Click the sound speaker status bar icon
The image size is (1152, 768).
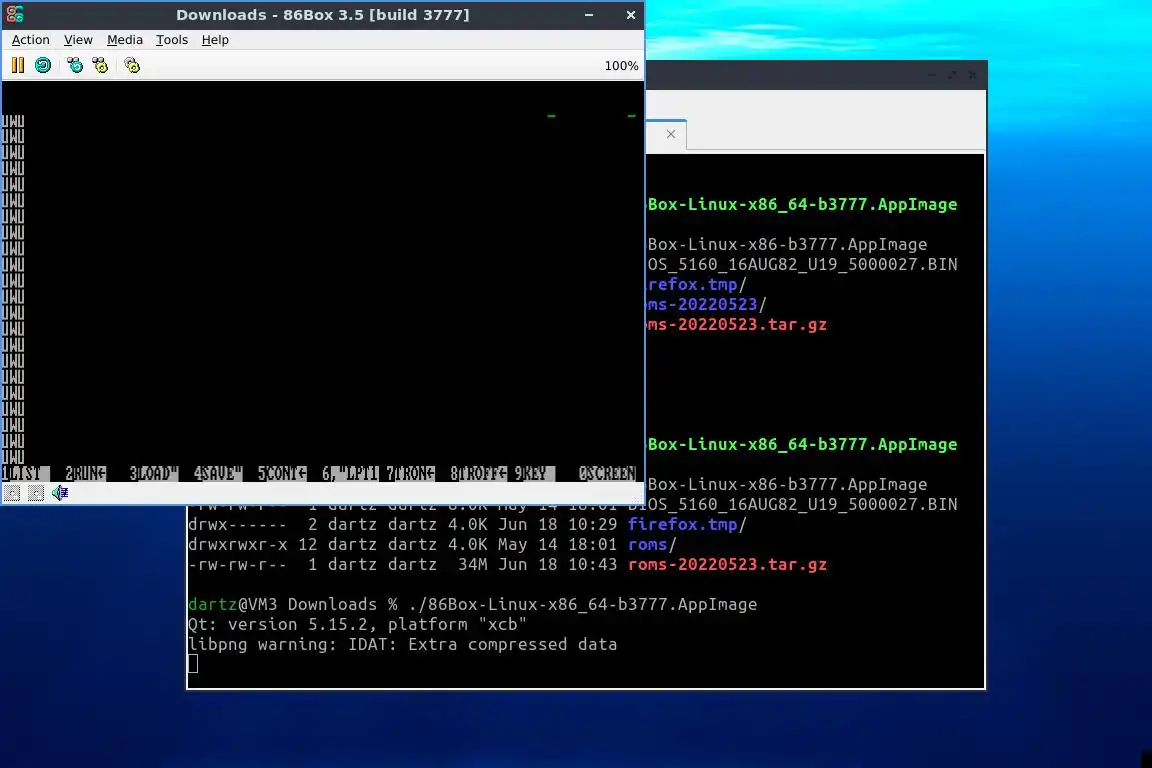point(60,493)
